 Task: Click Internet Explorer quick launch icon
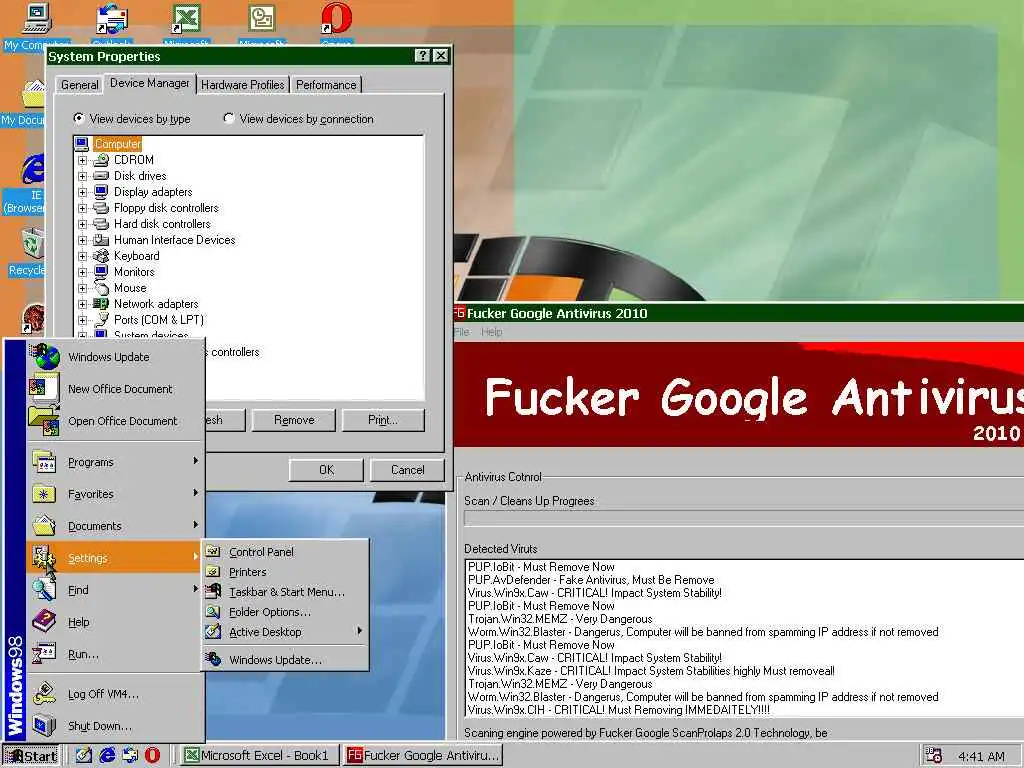coord(106,755)
